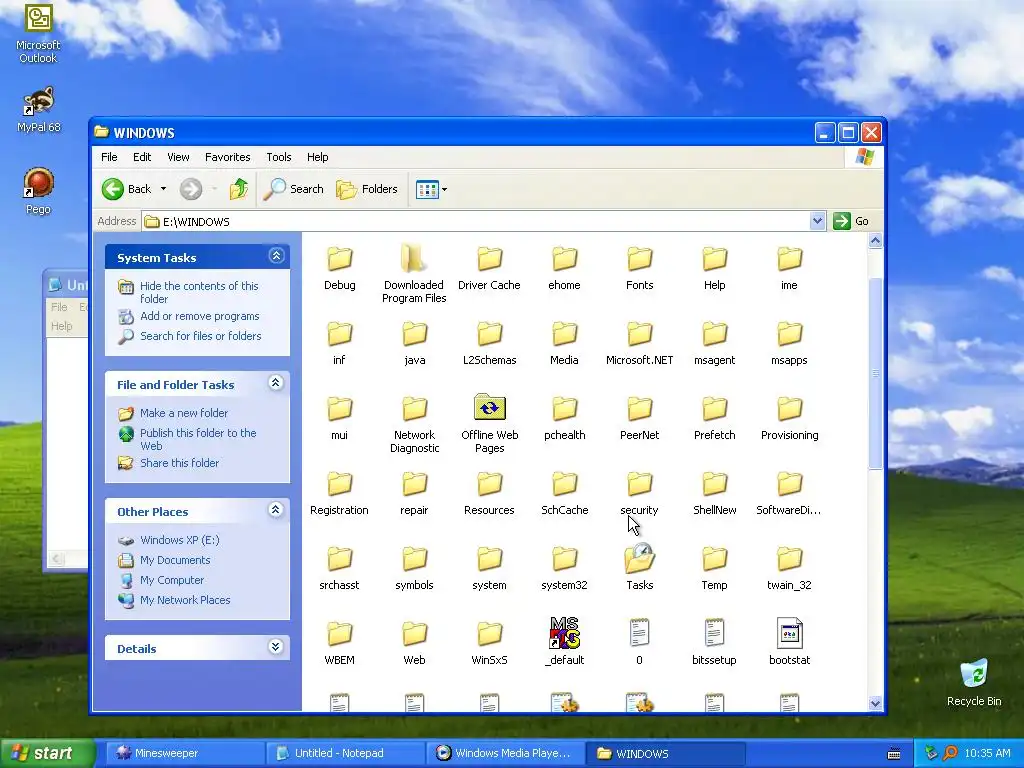This screenshot has height=768, width=1024.
Task: Open the Edit menu
Action: pos(142,157)
